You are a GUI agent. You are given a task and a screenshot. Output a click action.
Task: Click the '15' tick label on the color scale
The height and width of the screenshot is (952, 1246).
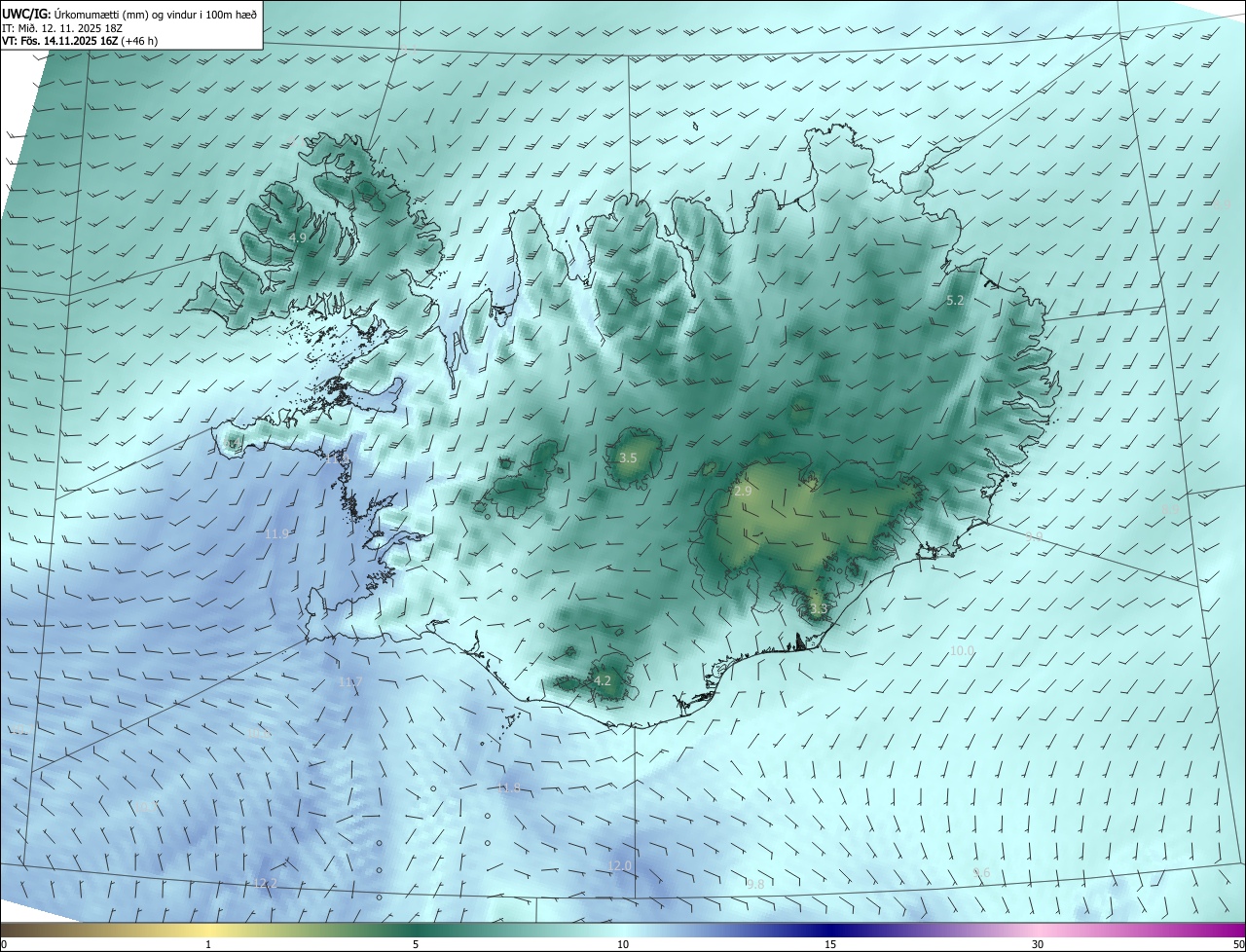pos(830,944)
